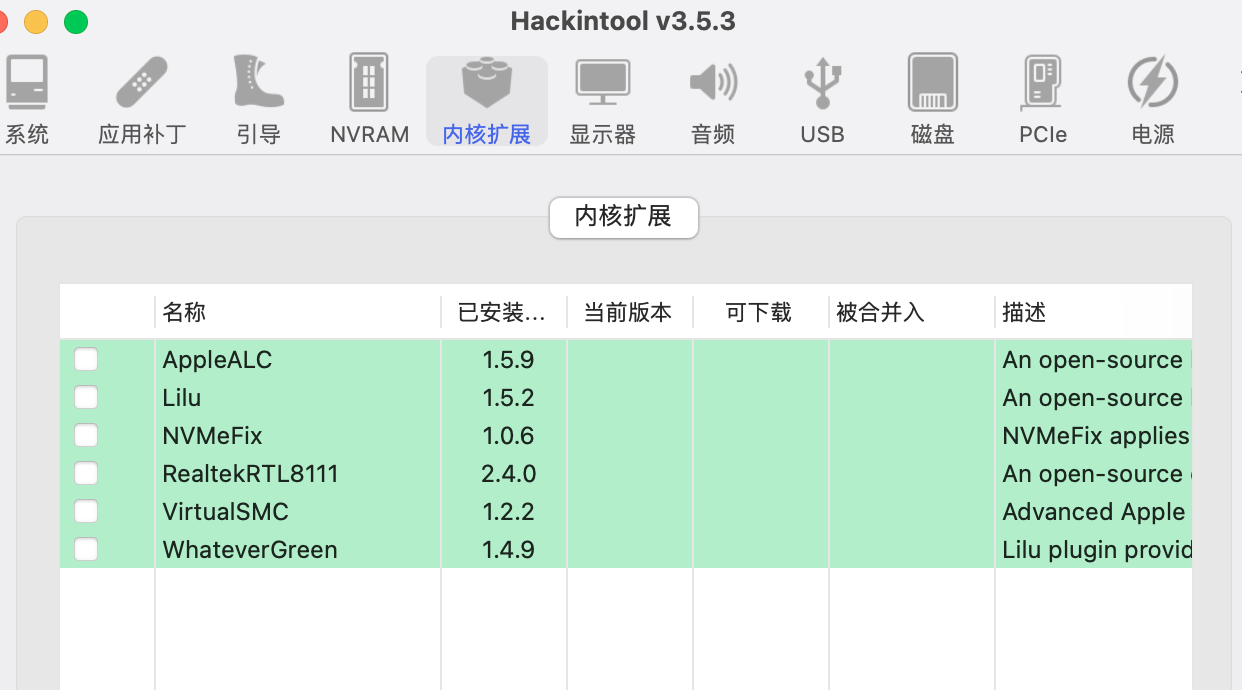Viewport: 1242px width, 690px height.
Task: Open the 磁盘 disk icon
Action: click(x=933, y=100)
